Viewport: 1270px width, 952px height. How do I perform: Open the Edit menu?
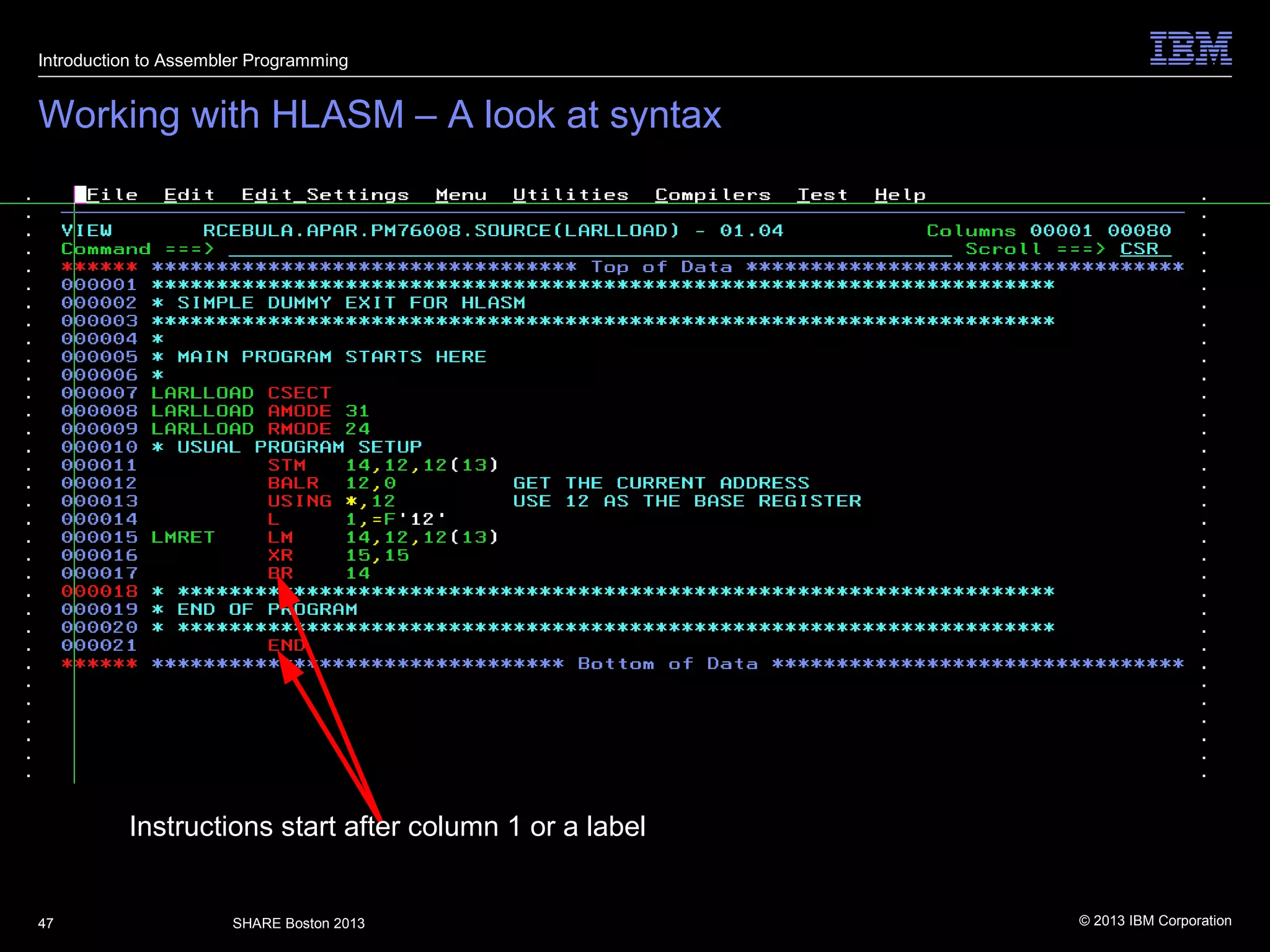[189, 195]
